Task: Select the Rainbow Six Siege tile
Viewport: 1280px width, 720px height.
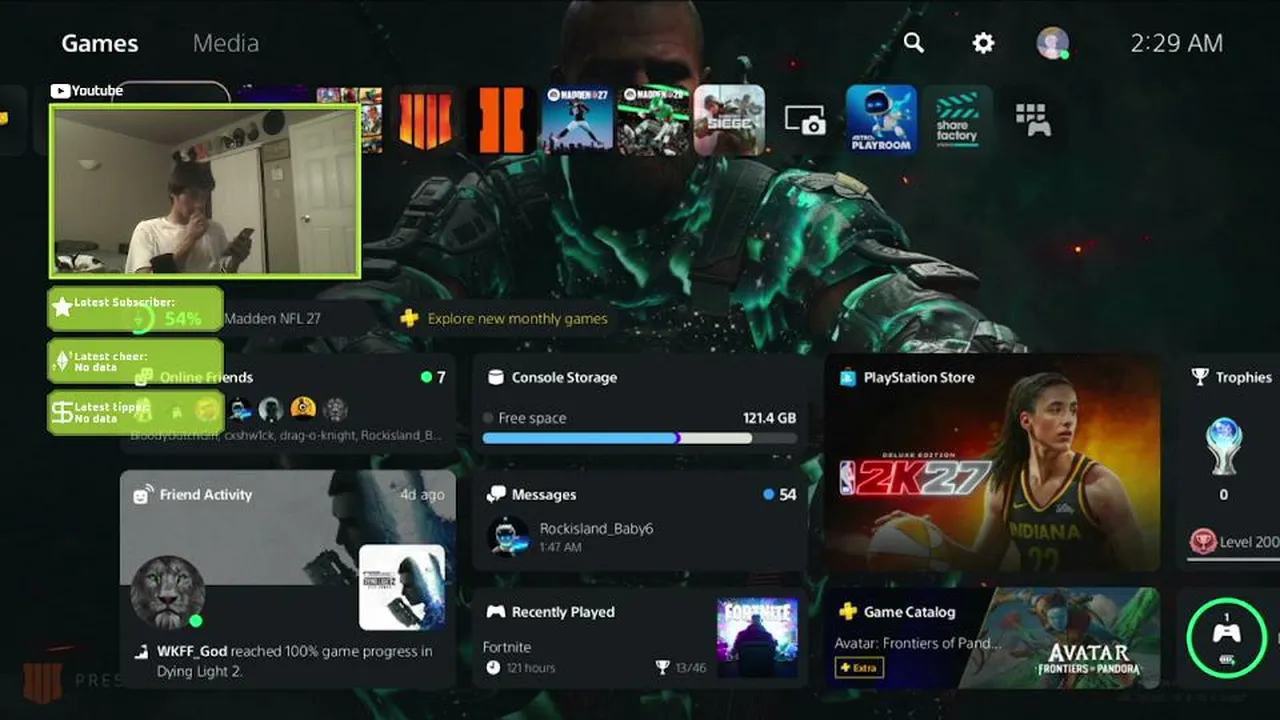Action: coord(729,121)
